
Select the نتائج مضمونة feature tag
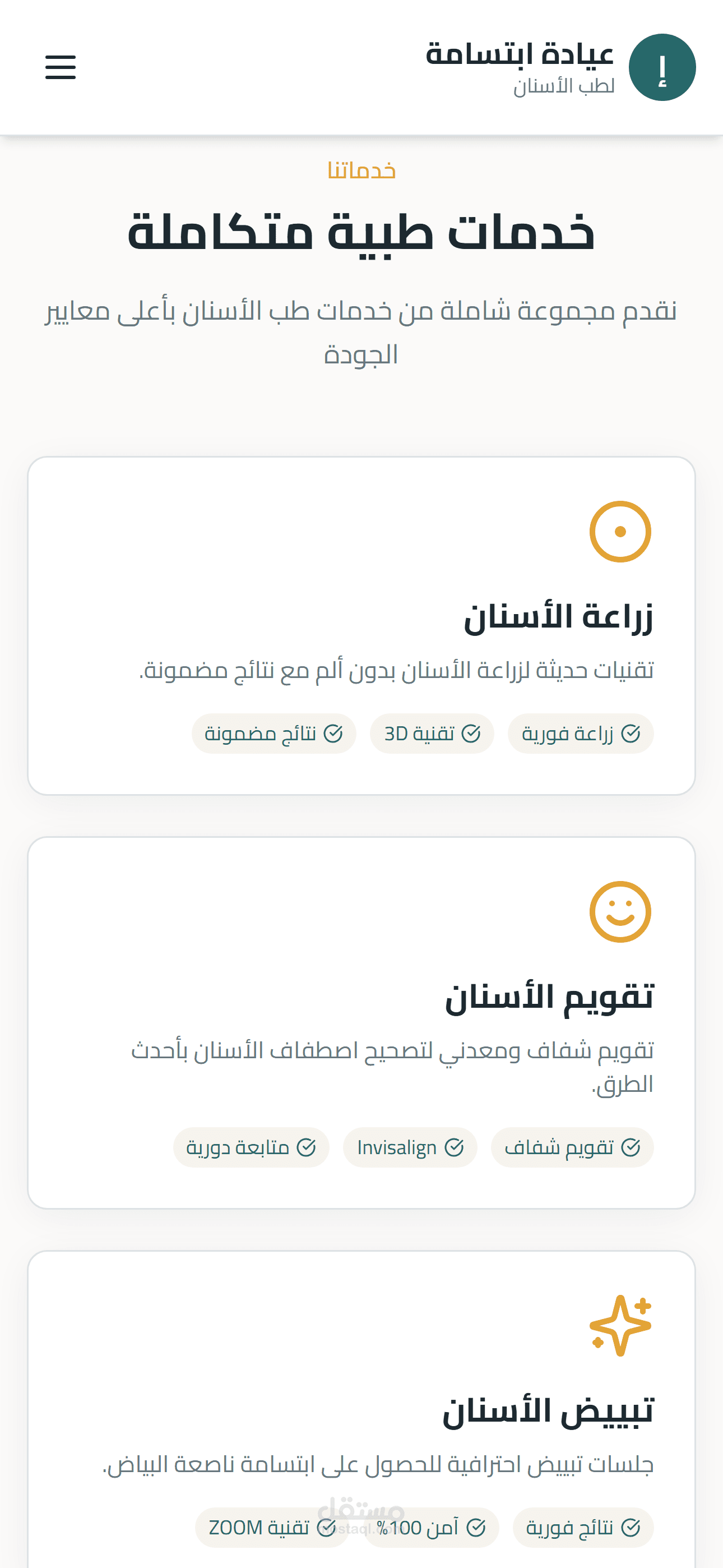click(x=274, y=734)
